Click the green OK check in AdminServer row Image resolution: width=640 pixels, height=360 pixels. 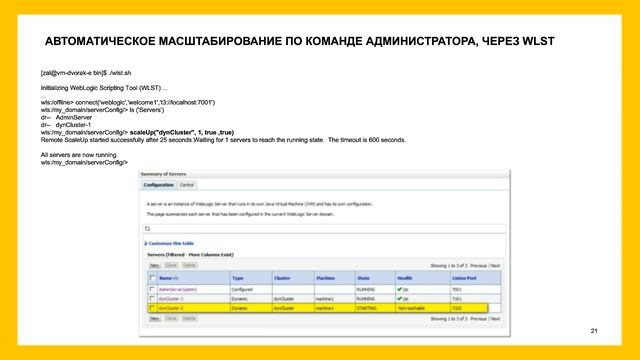tap(400, 289)
